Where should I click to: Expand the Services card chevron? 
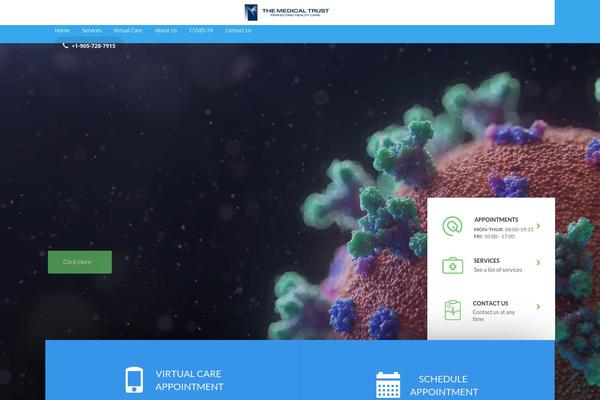click(538, 263)
